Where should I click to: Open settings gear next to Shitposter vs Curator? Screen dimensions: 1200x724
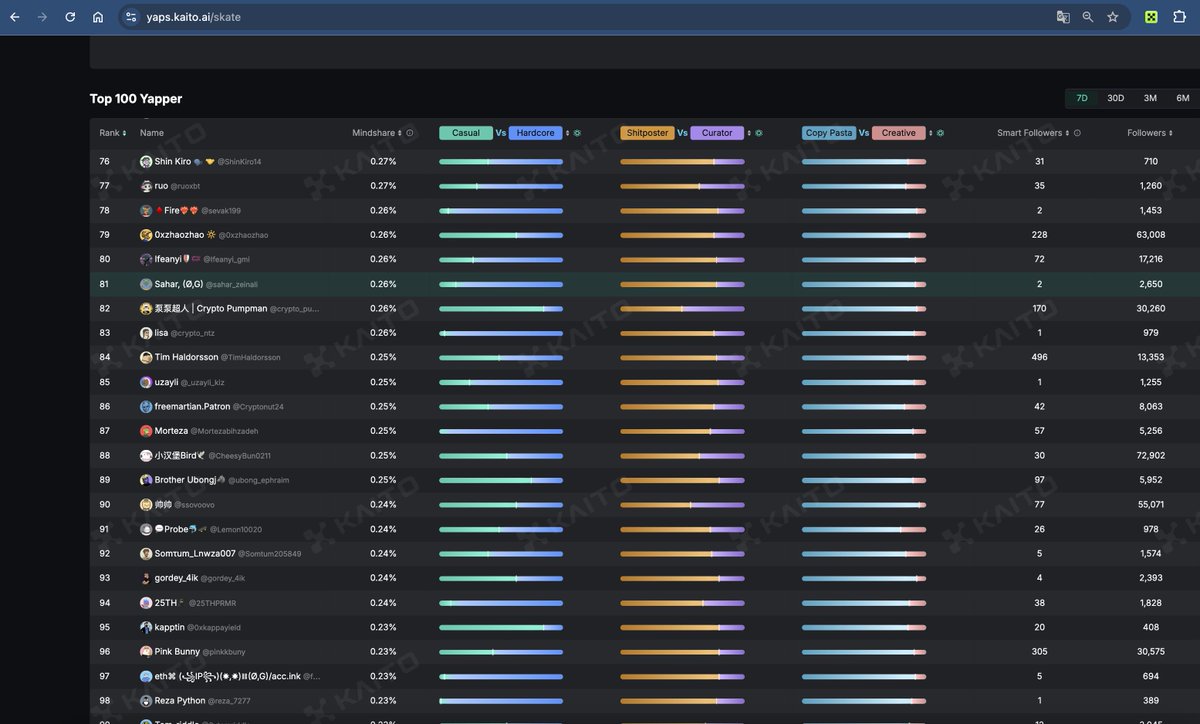click(759, 133)
